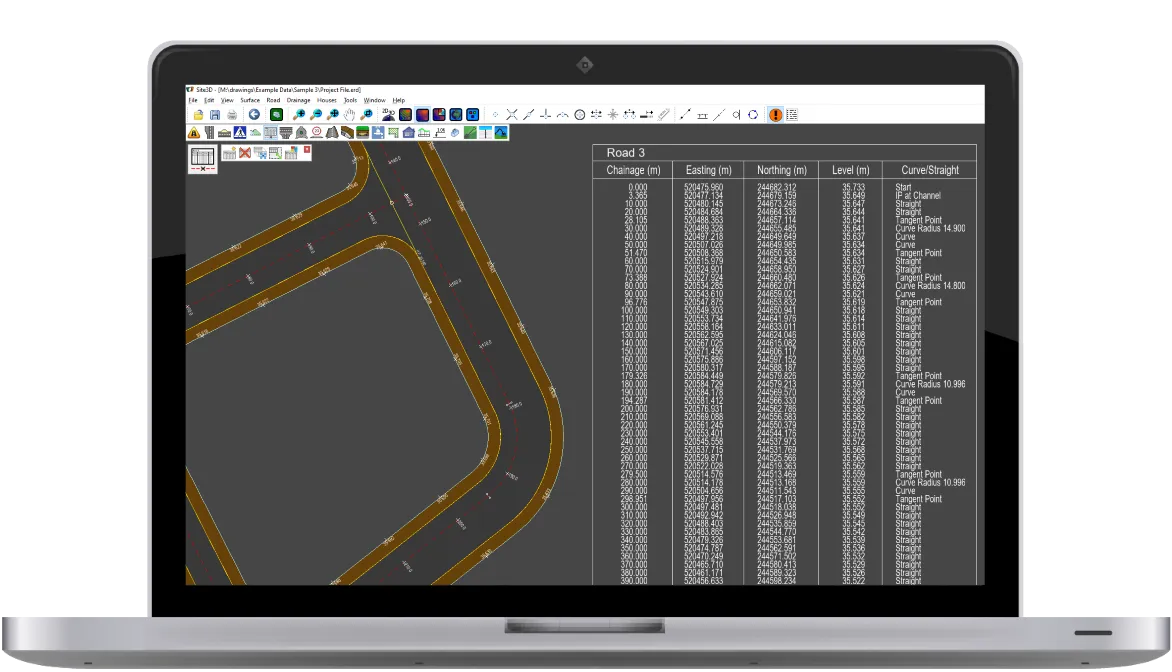Select the Zoom In magnifier tool
This screenshot has width=1172, height=672.
298,113
